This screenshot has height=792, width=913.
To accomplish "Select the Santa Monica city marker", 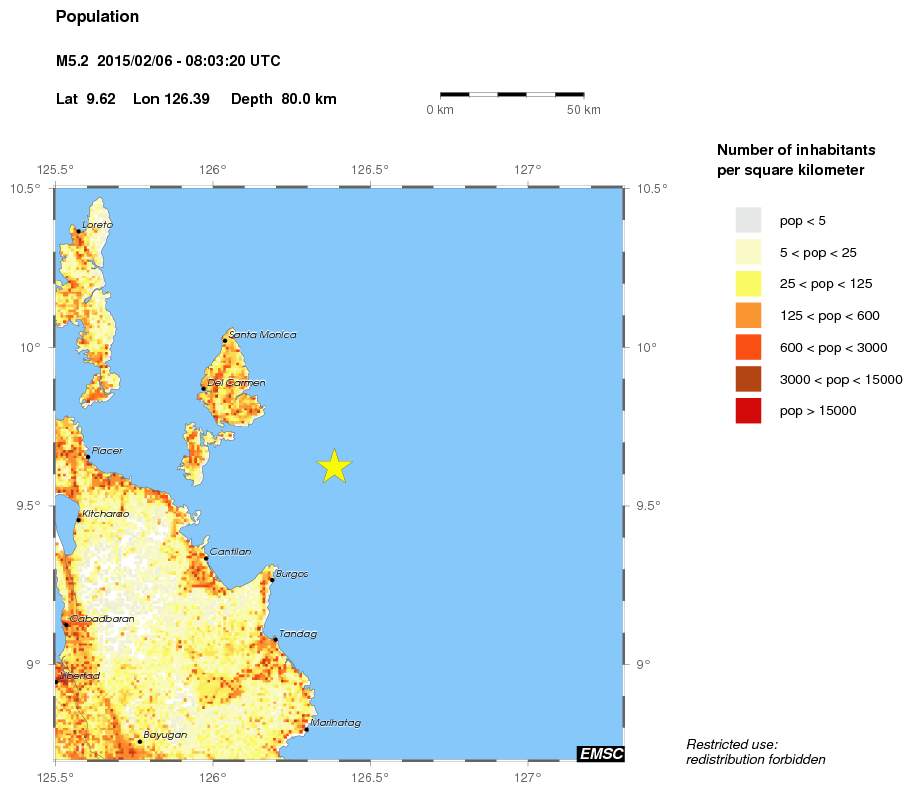I will click(225, 340).
